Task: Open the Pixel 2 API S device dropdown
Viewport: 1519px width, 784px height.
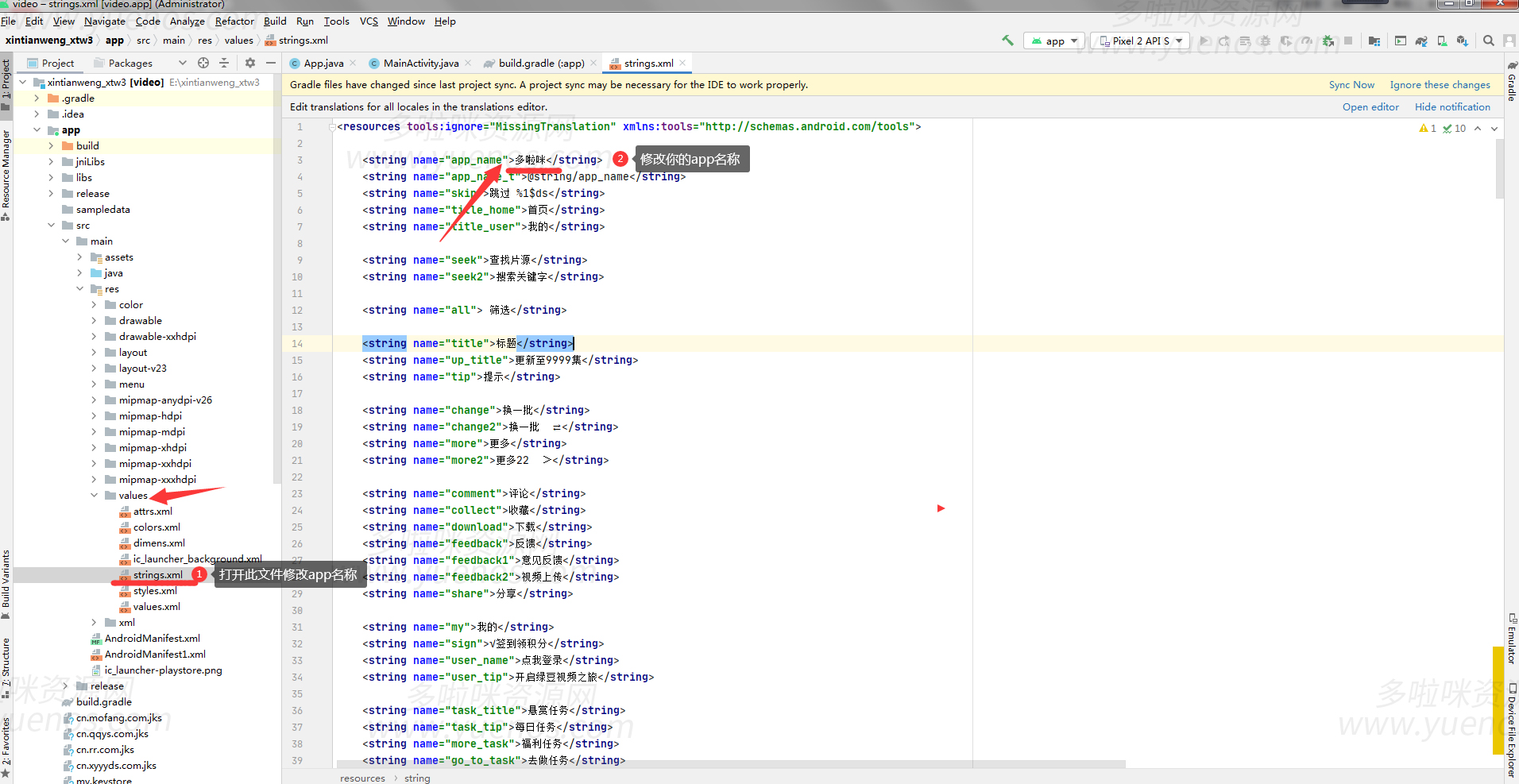Action: coord(1141,41)
